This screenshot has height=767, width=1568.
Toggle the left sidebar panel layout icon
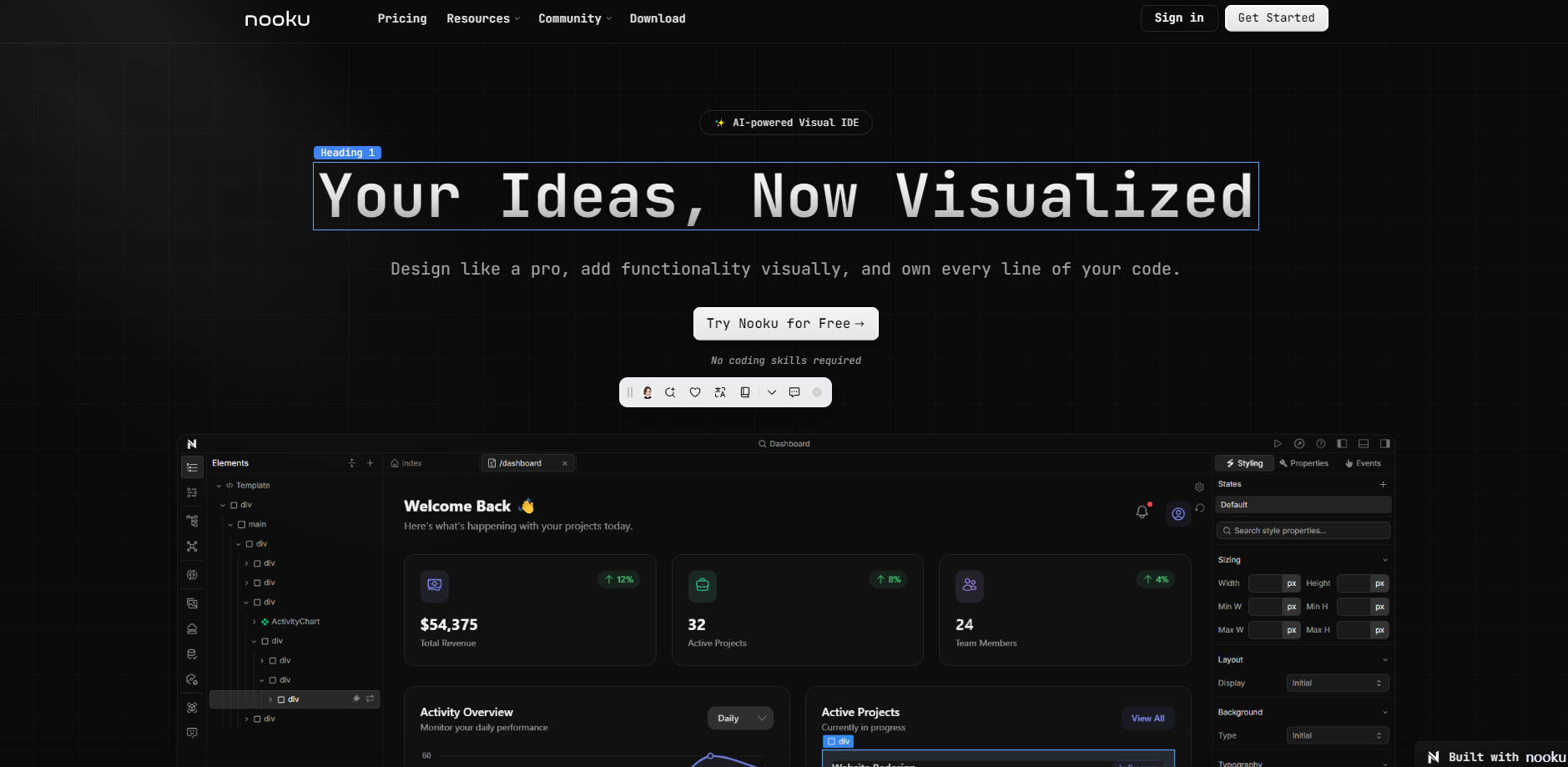[1342, 444]
